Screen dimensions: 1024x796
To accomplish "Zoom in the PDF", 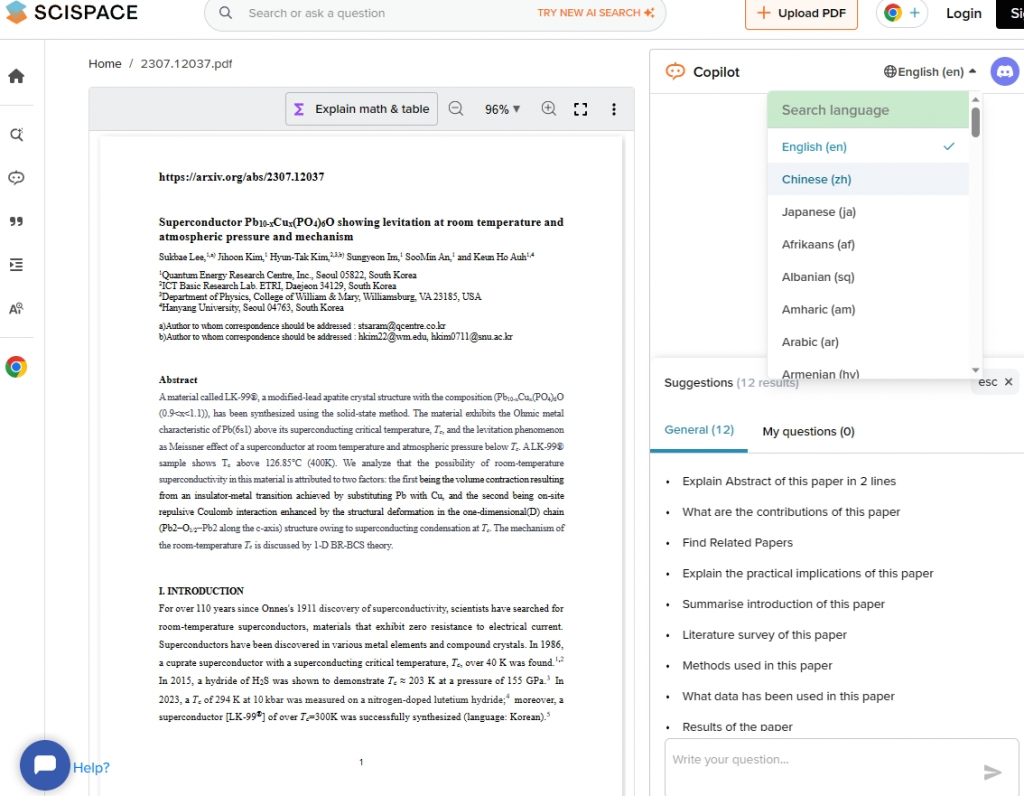I will click(x=549, y=109).
